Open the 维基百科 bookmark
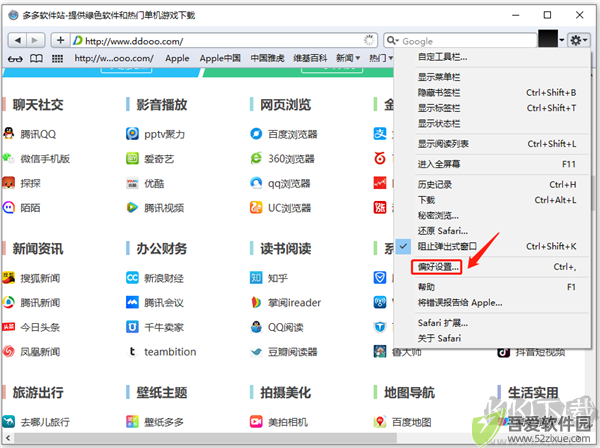The image size is (600, 448). (x=310, y=58)
